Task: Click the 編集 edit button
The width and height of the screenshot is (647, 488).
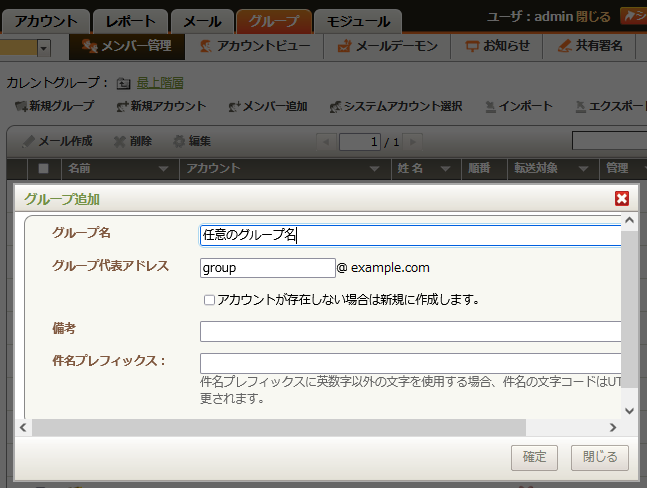Action: (x=192, y=141)
